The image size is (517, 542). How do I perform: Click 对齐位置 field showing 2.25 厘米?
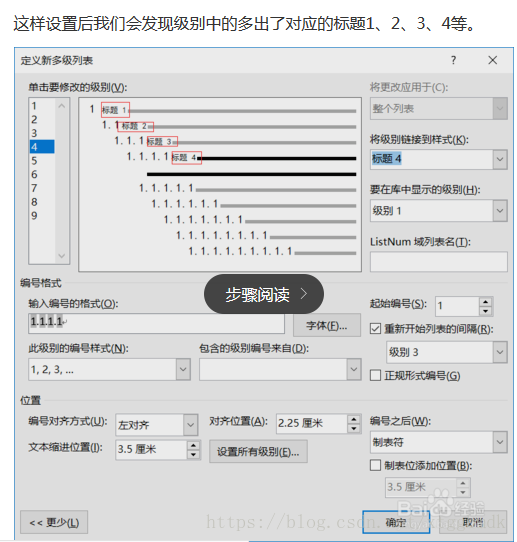coord(312,423)
